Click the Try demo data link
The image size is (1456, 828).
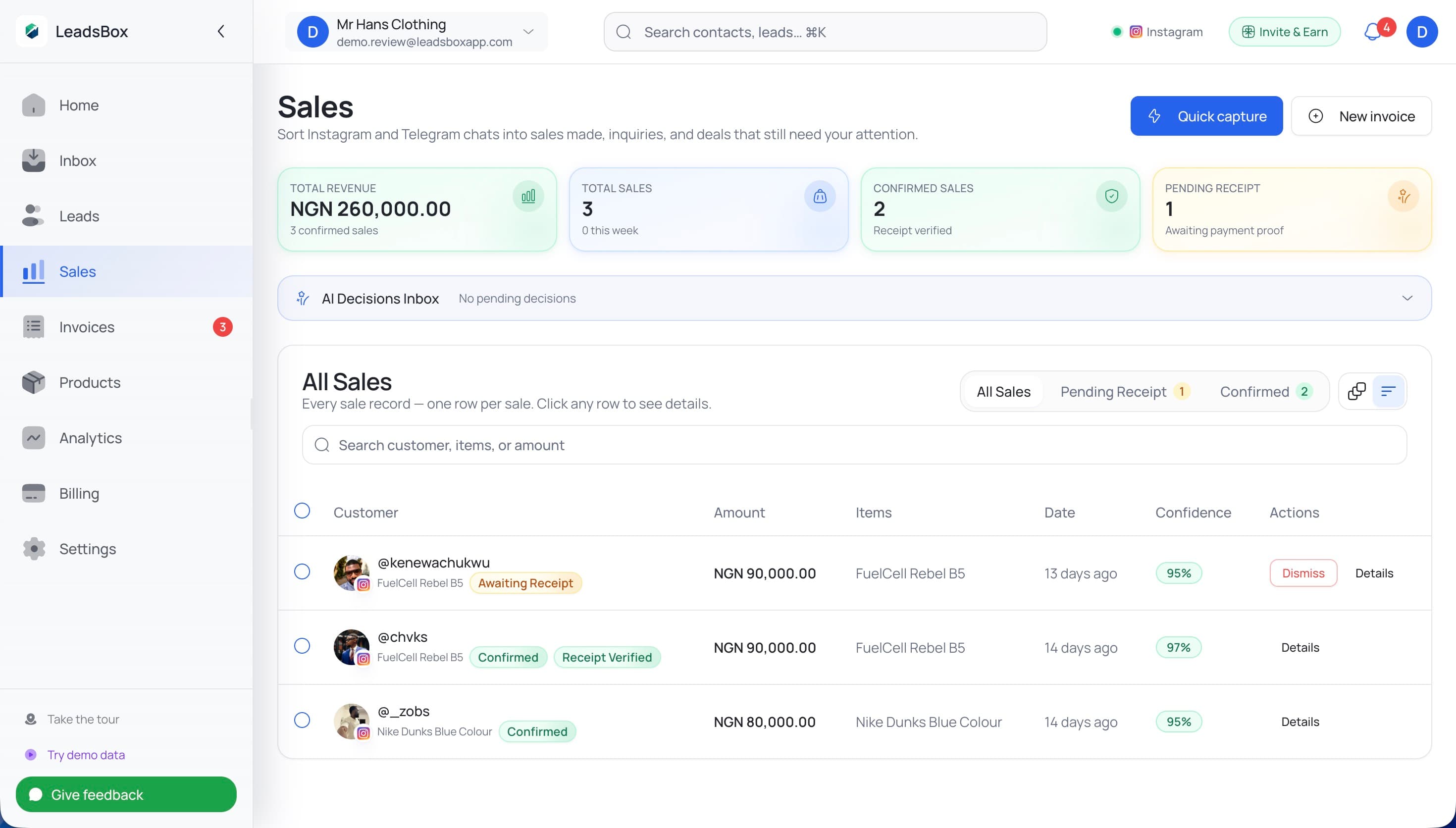[86, 755]
